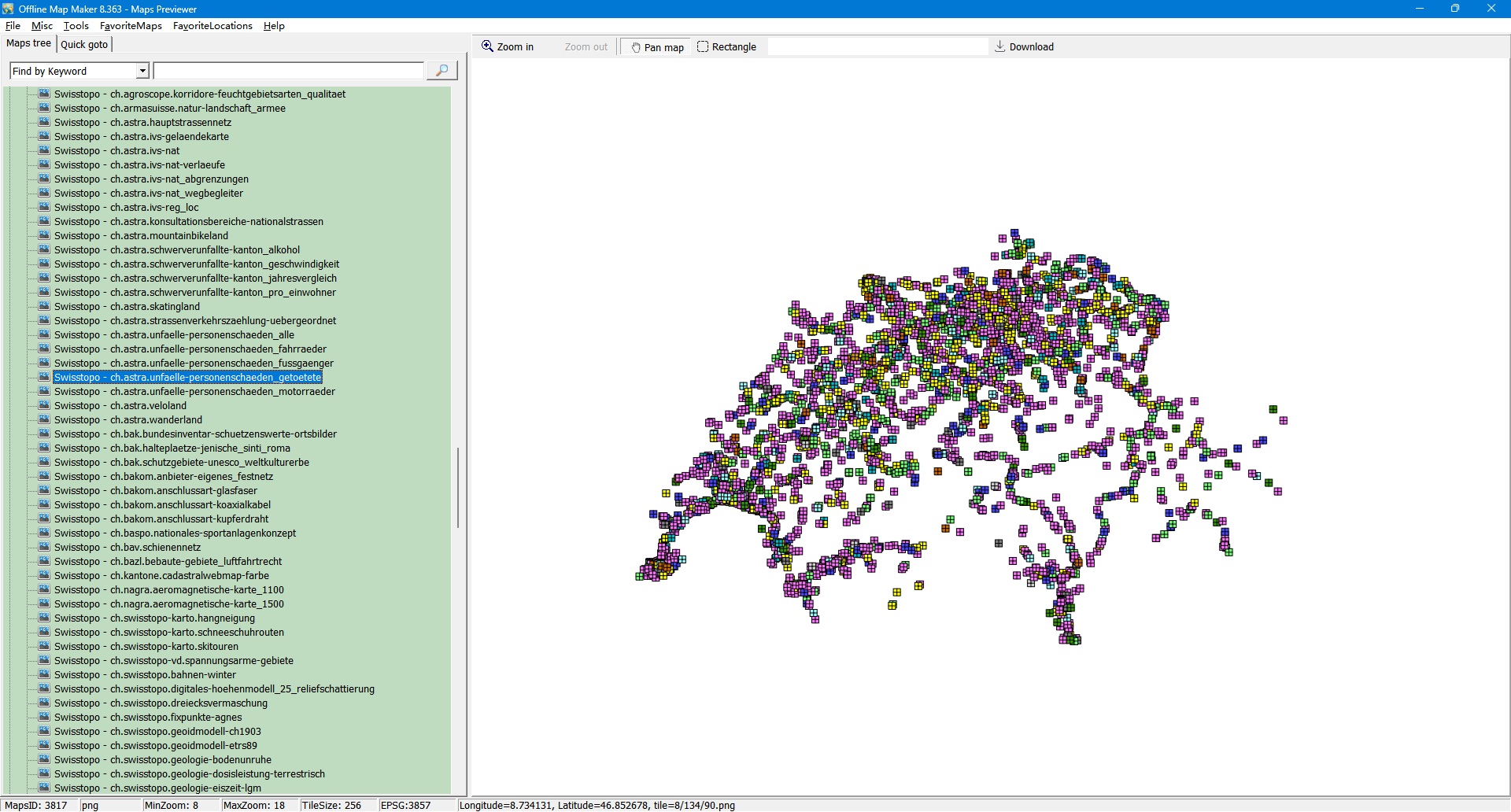Activate the Rectangle selection tool

[726, 47]
